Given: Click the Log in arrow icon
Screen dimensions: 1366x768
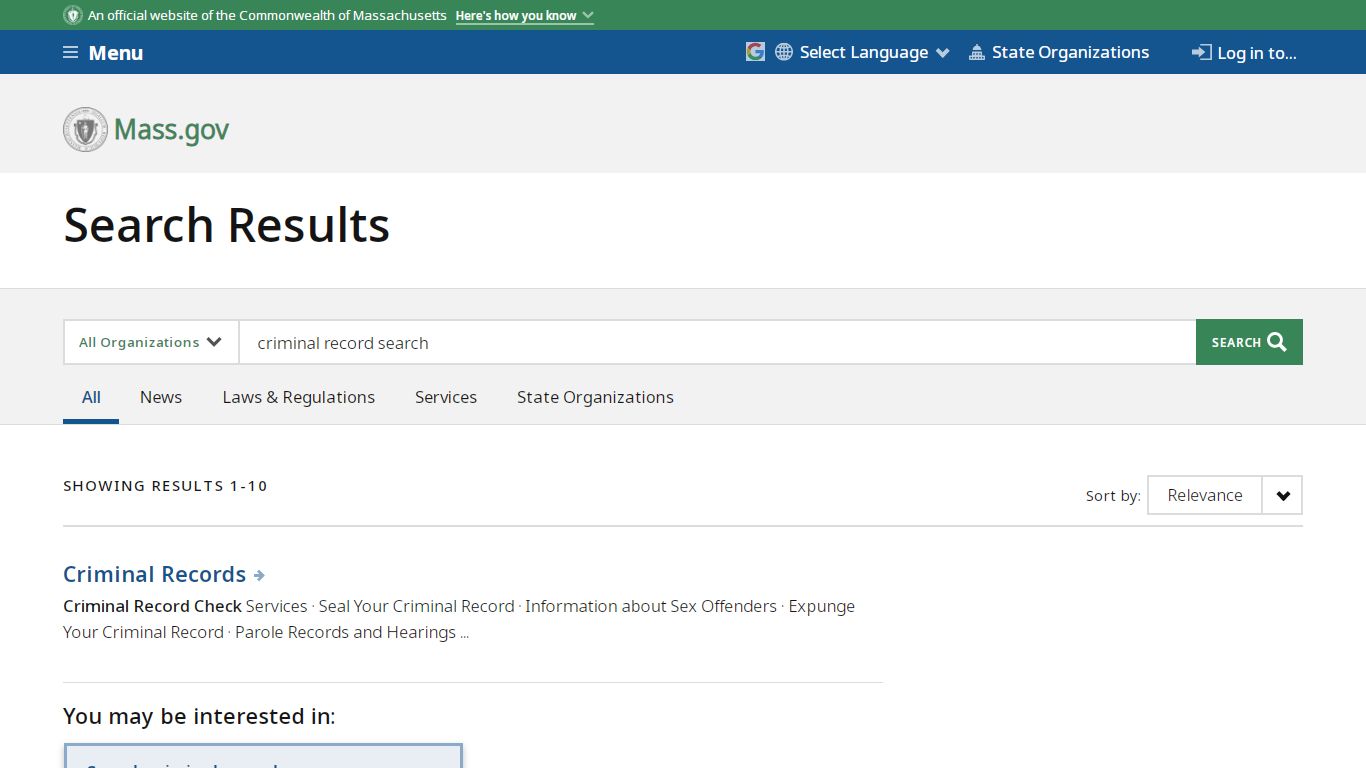Looking at the screenshot, I should [1202, 53].
